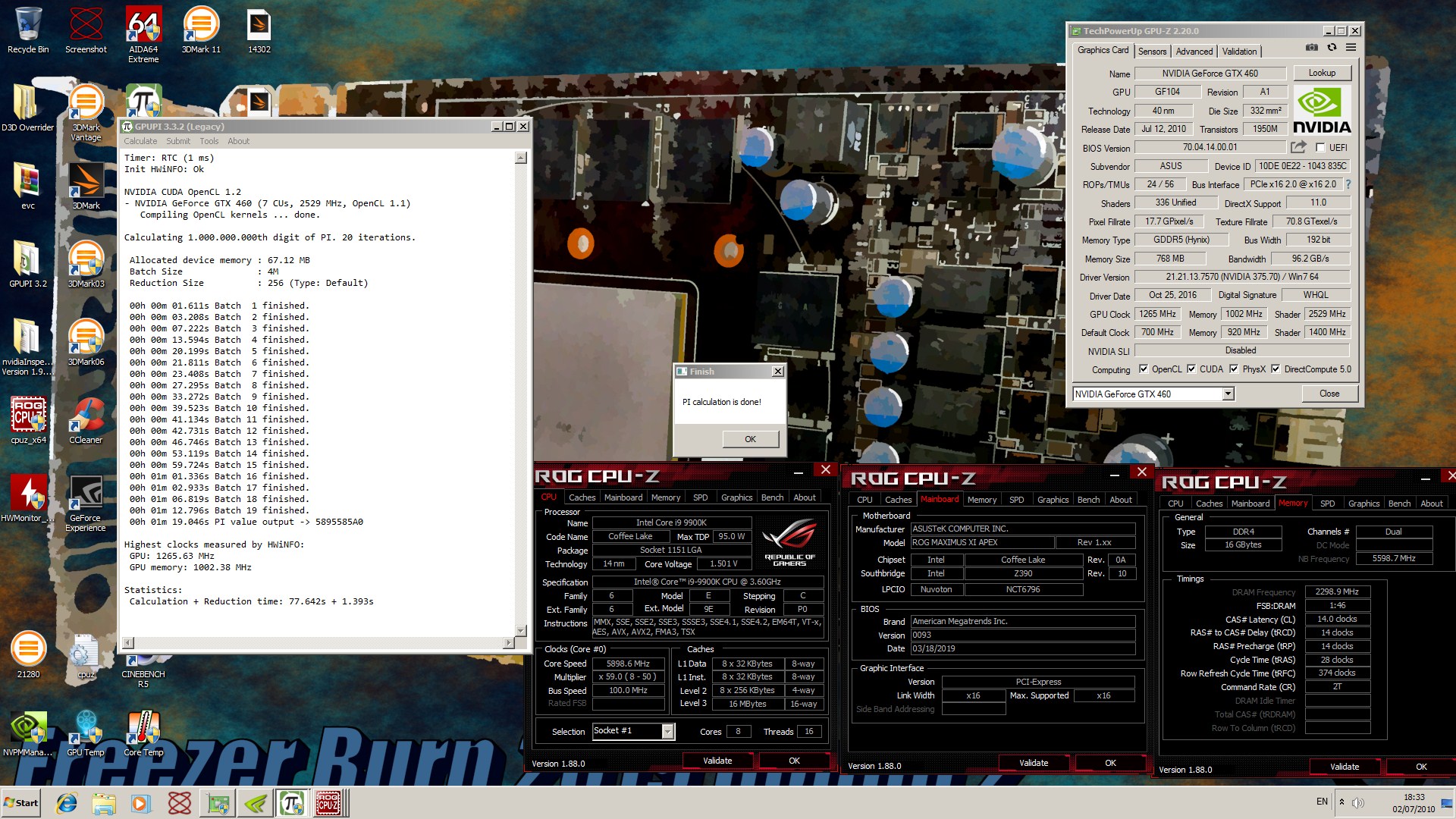Open GPUPI 3.2 folder icon
The height and width of the screenshot is (819, 1456).
point(28,265)
